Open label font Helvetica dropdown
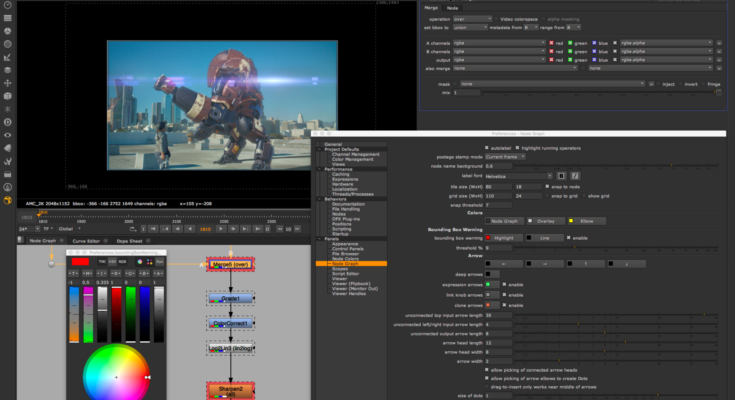The image size is (735, 400). point(518,176)
